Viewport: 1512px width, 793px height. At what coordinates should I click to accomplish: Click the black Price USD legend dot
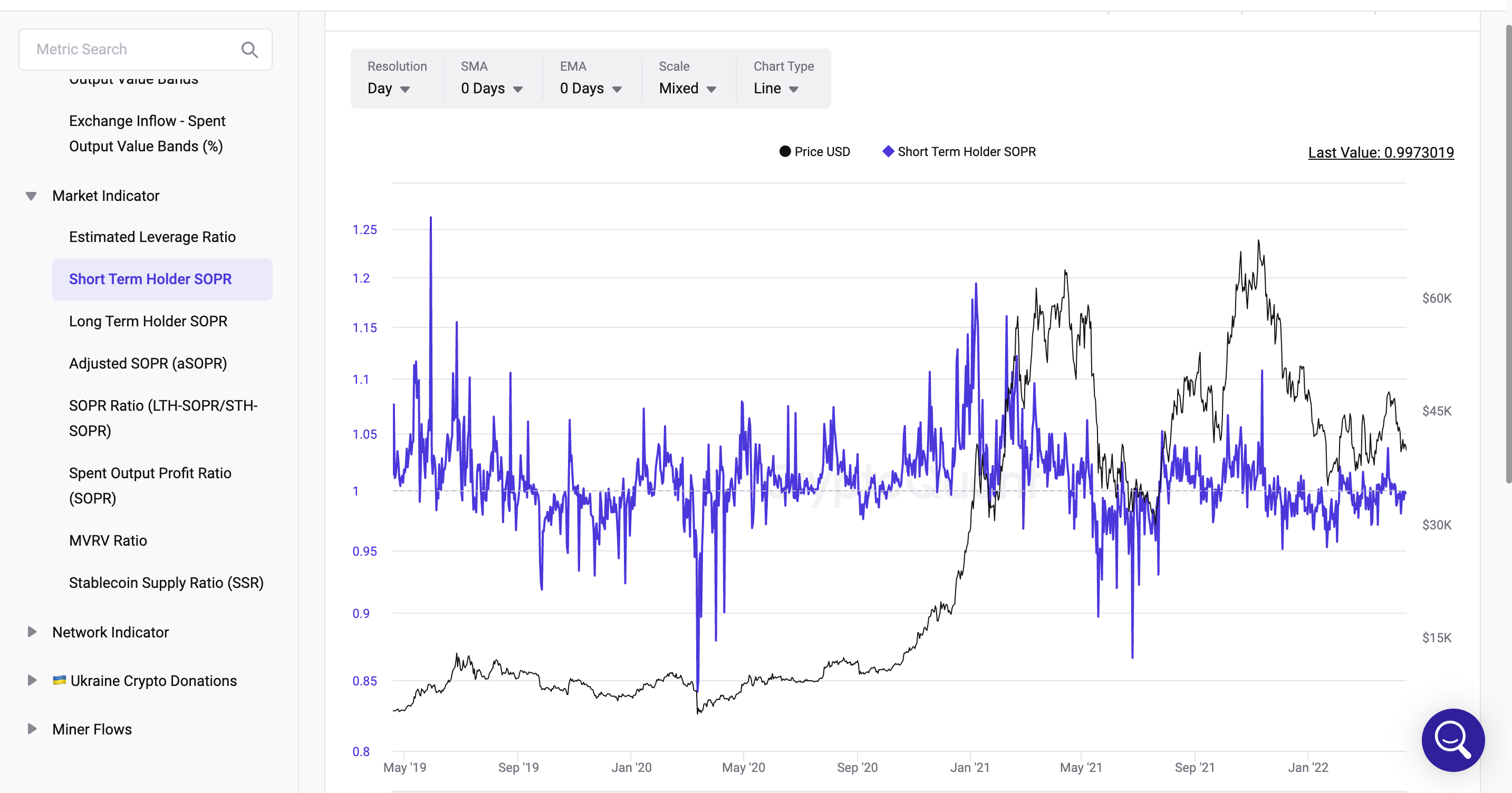[785, 151]
